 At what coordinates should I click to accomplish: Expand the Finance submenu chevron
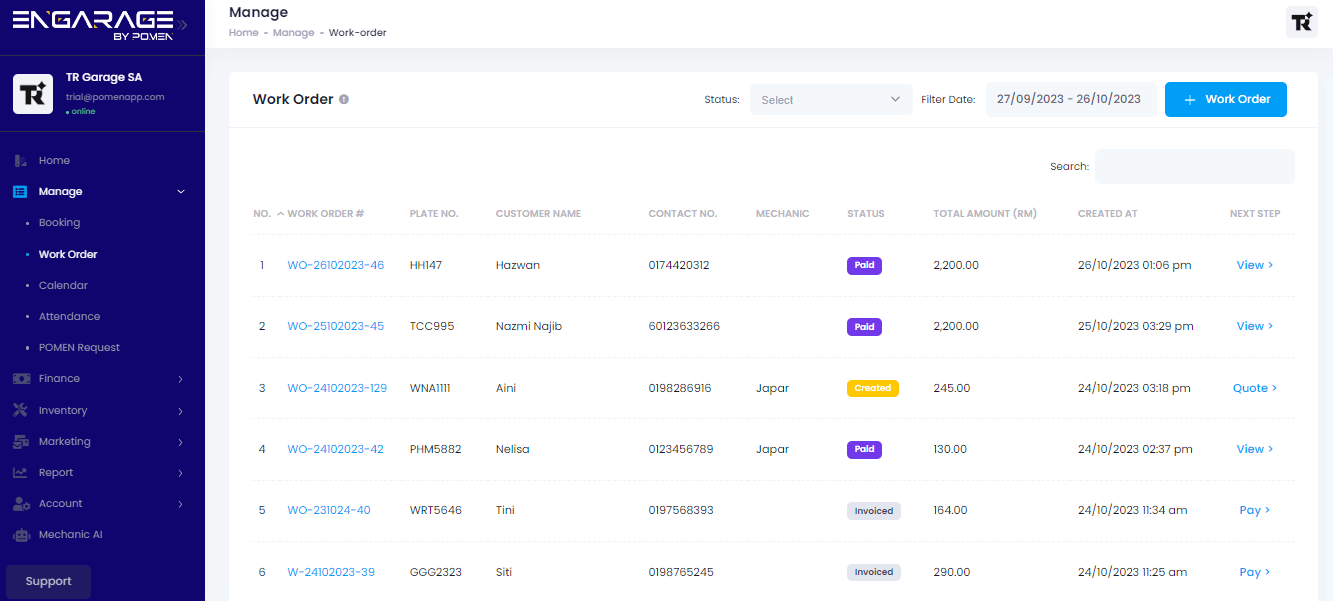click(x=180, y=379)
